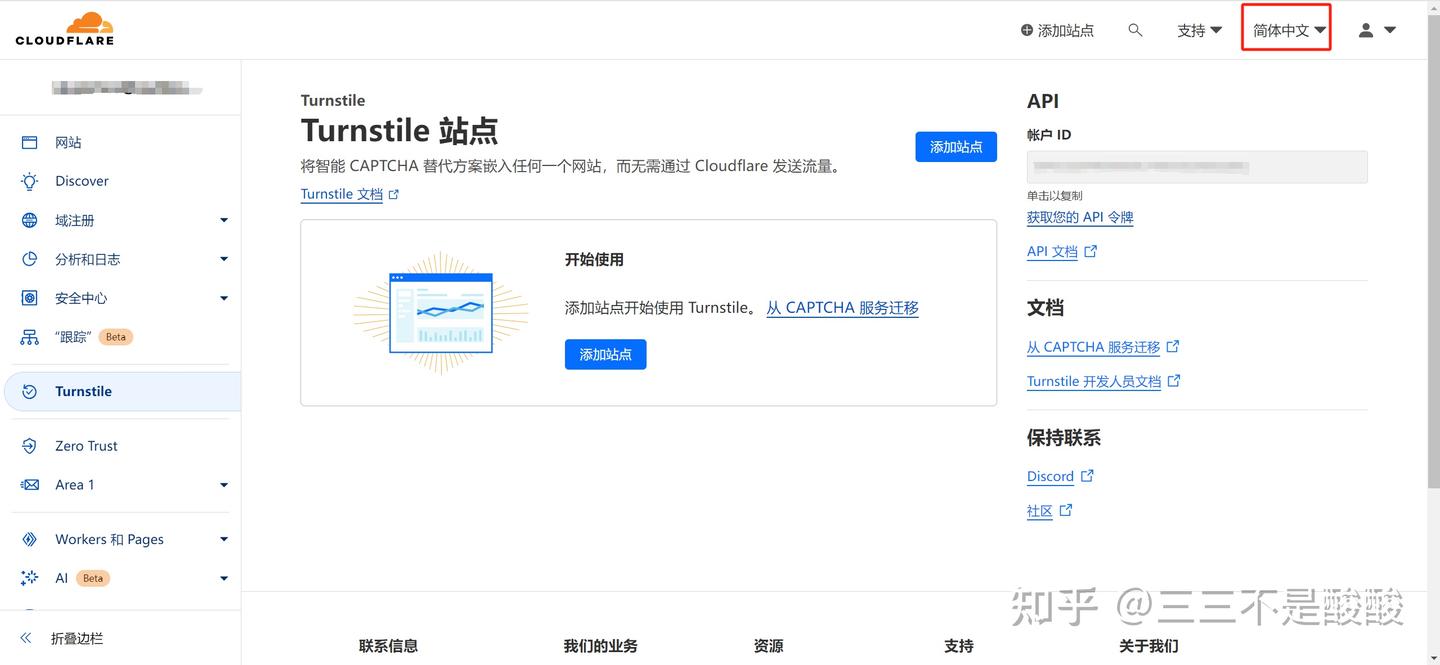This screenshot has height=665, width=1440.
Task: Select 网站 in the sidebar
Action: [70, 141]
